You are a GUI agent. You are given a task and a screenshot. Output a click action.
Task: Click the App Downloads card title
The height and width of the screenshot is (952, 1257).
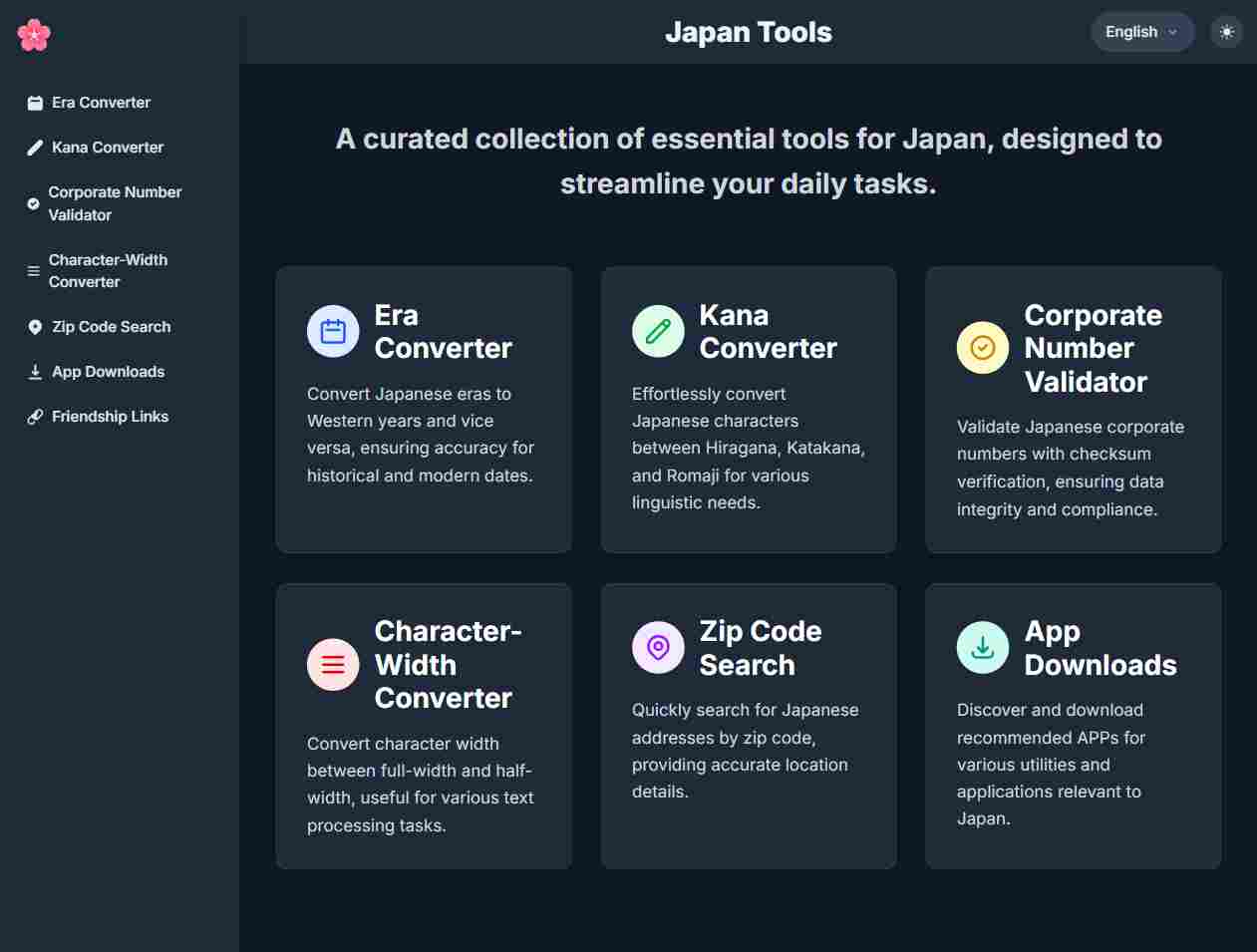coord(1100,648)
